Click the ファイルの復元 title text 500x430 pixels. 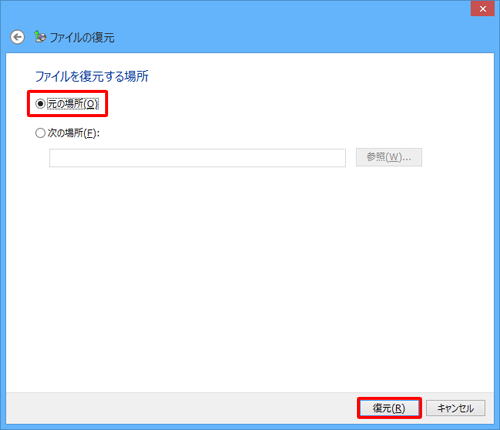pos(82,37)
